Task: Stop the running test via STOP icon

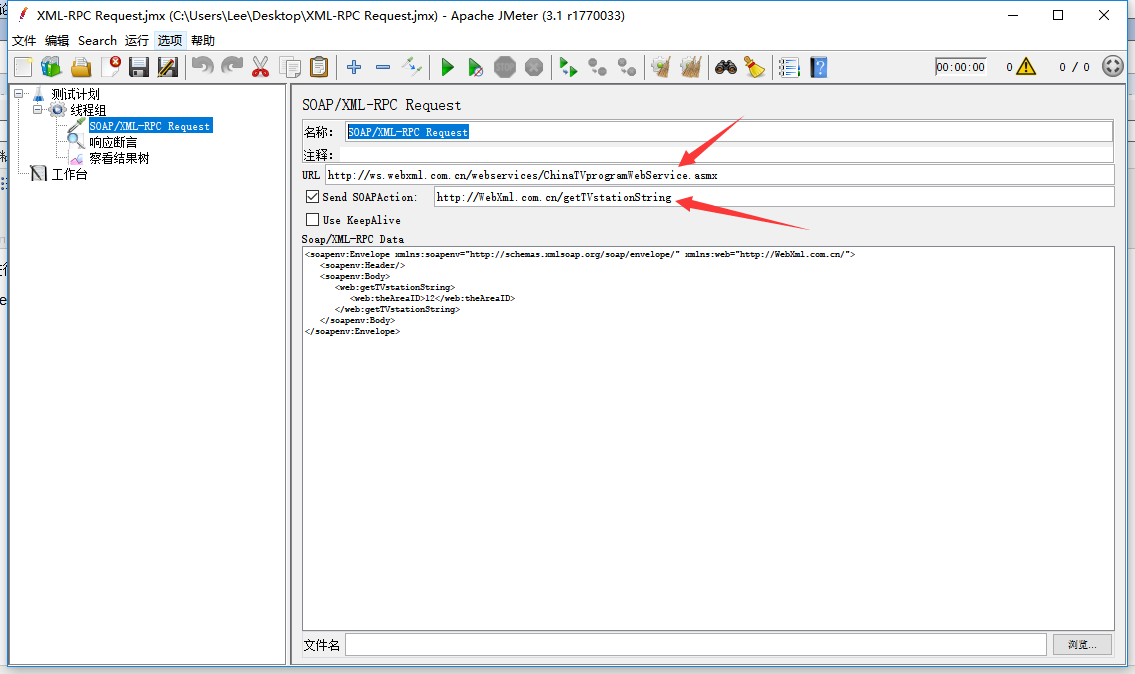Action: 505,67
